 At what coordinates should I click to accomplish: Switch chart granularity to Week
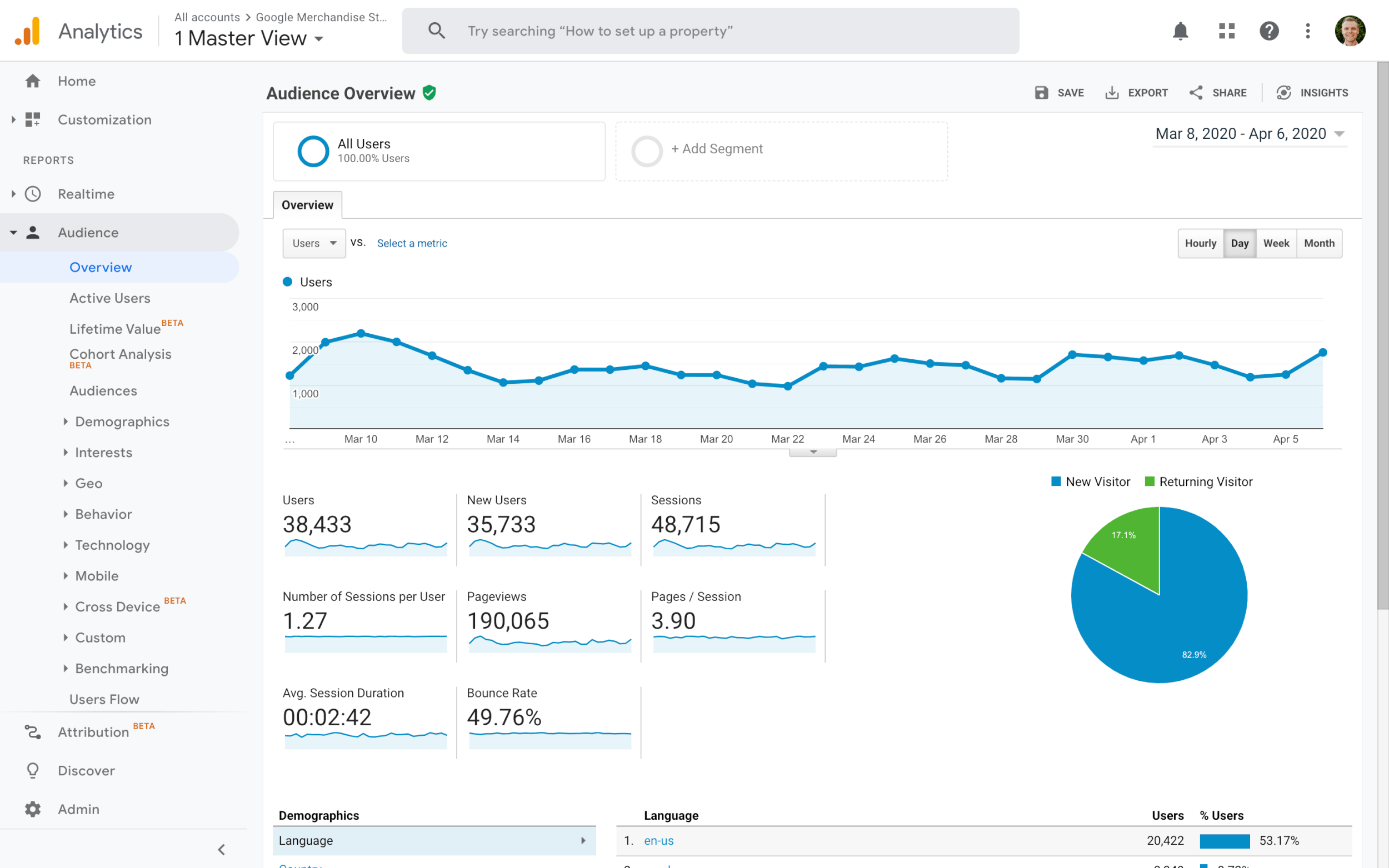[1276, 243]
